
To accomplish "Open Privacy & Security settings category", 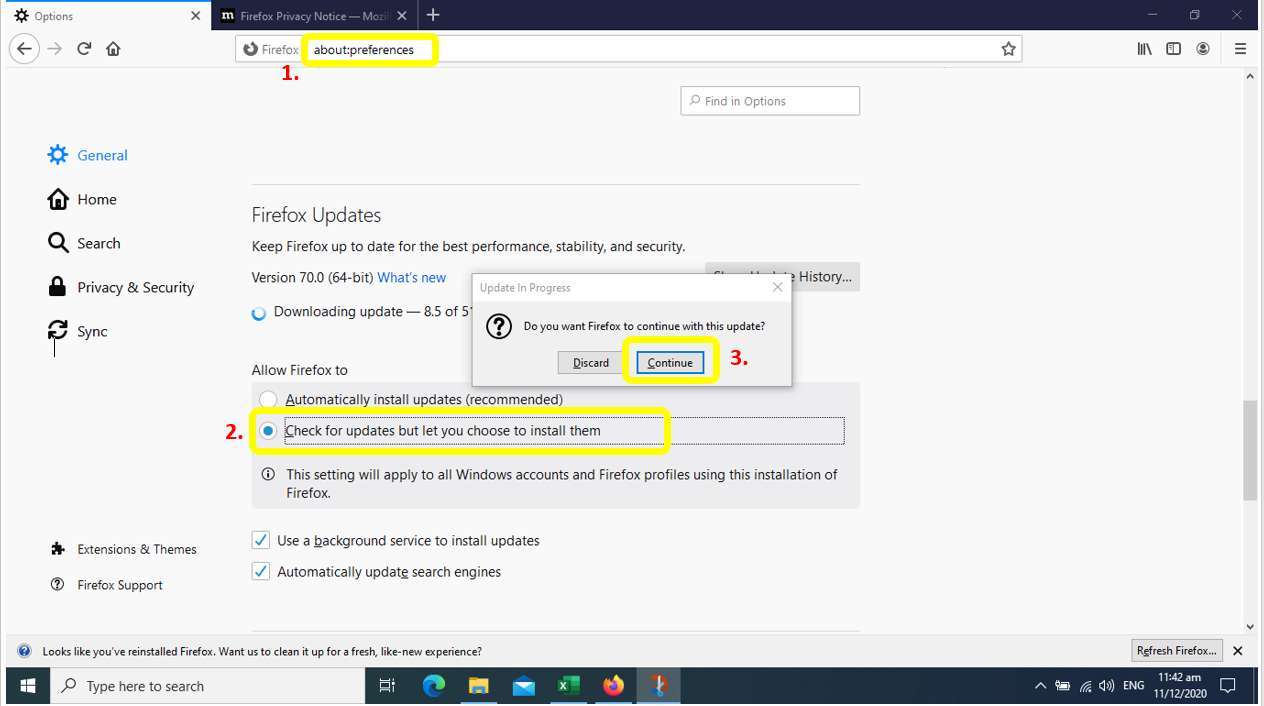I will coord(121,287).
